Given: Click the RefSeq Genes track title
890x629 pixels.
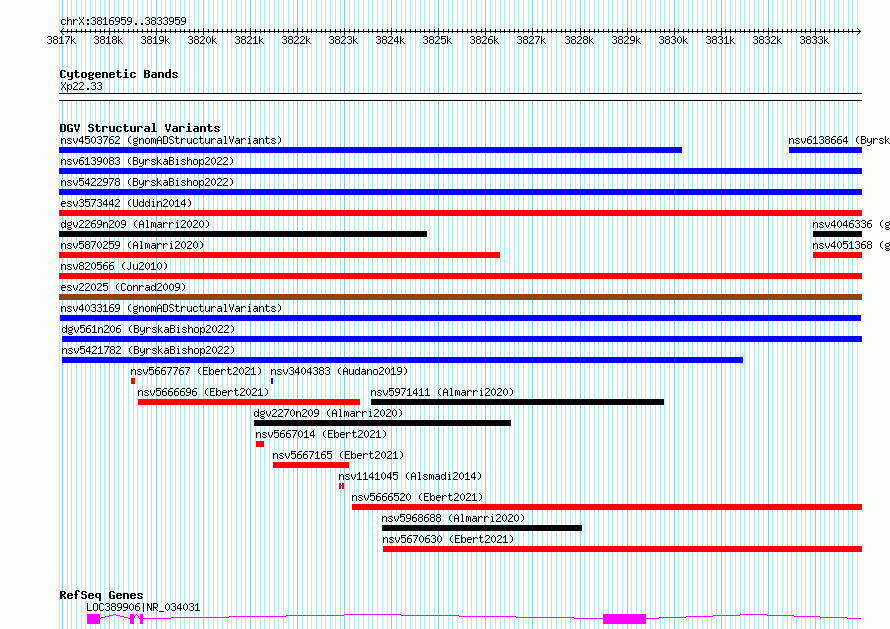Looking at the screenshot, I should click(x=101, y=596).
